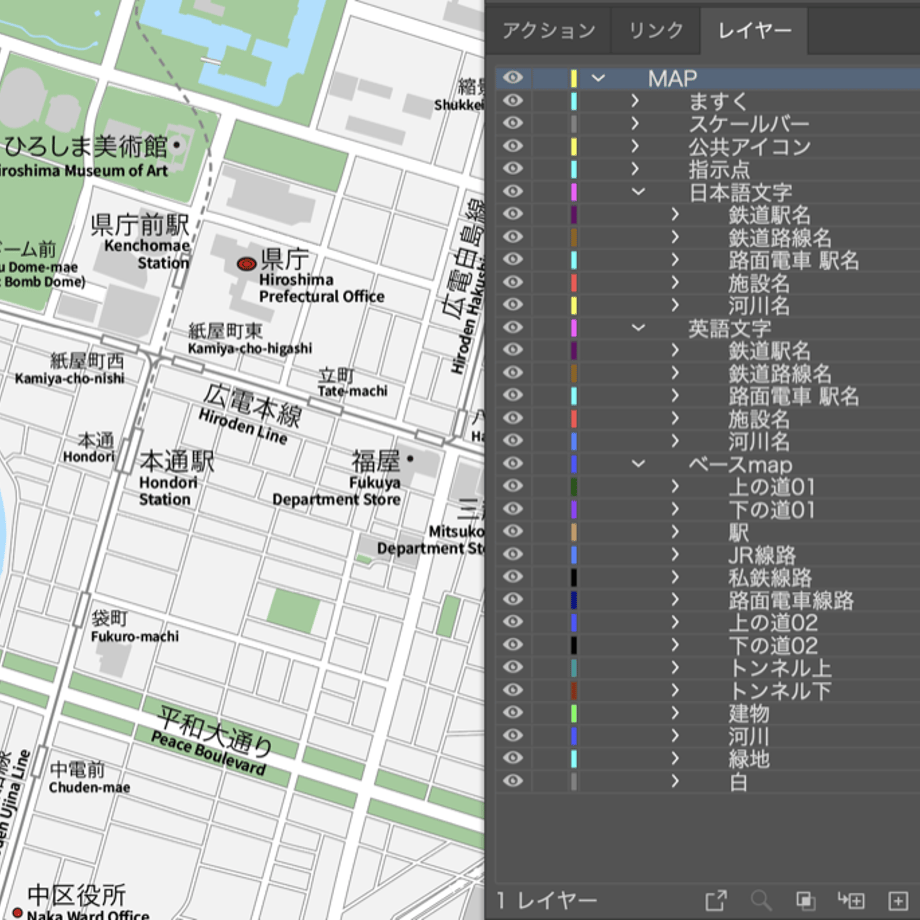Expand the 河川 sublayer
This screenshot has height=920, width=920.
[x=675, y=736]
